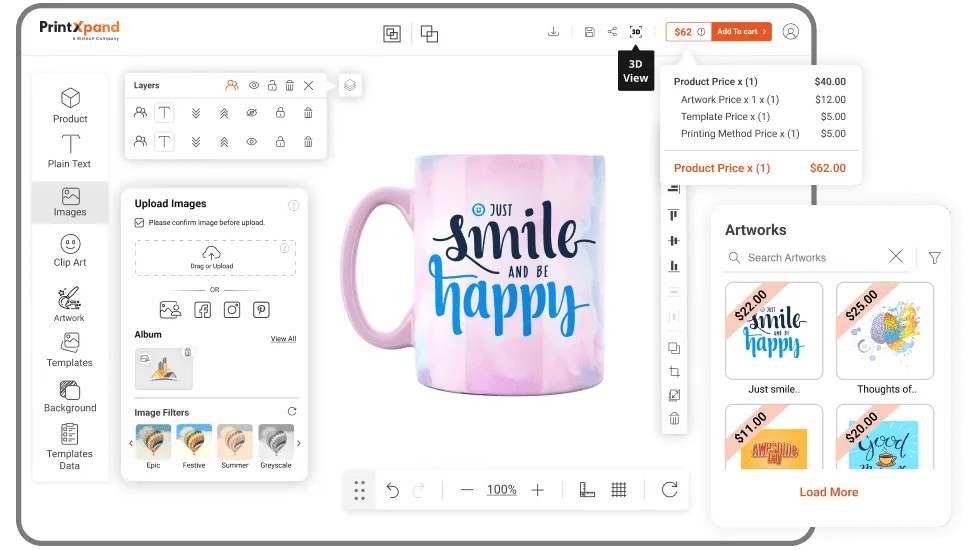Click View All album link
The height and width of the screenshot is (550, 975).
click(284, 339)
